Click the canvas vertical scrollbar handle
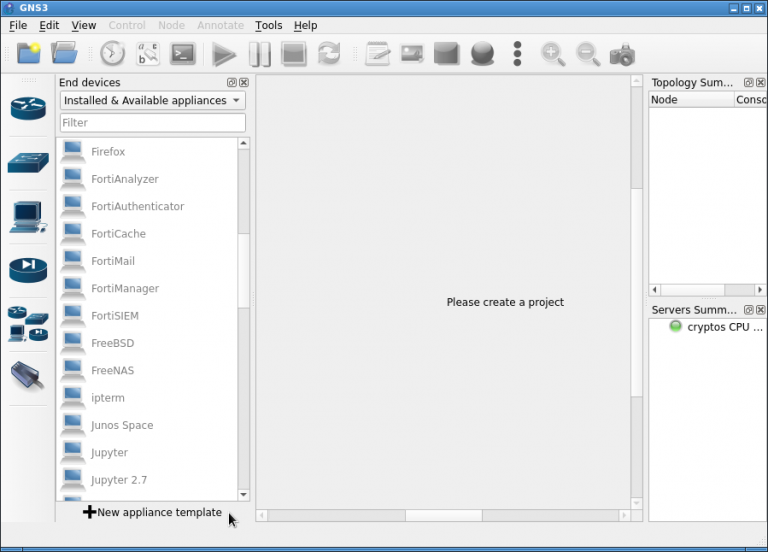This screenshot has width=768, height=552. 636,293
